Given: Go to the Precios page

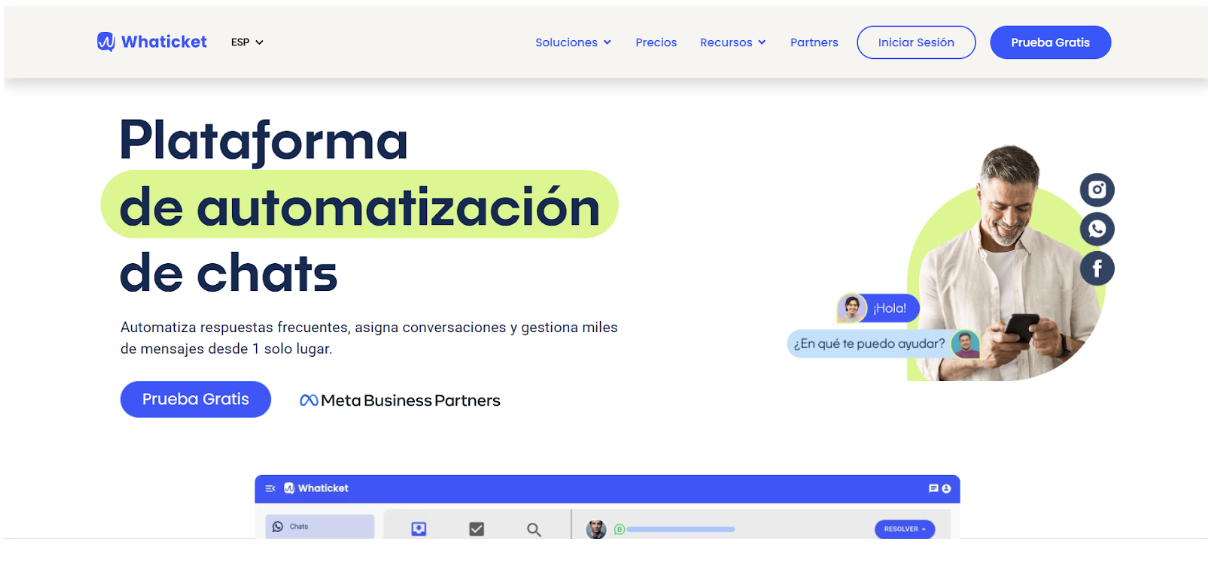Looking at the screenshot, I should [656, 42].
